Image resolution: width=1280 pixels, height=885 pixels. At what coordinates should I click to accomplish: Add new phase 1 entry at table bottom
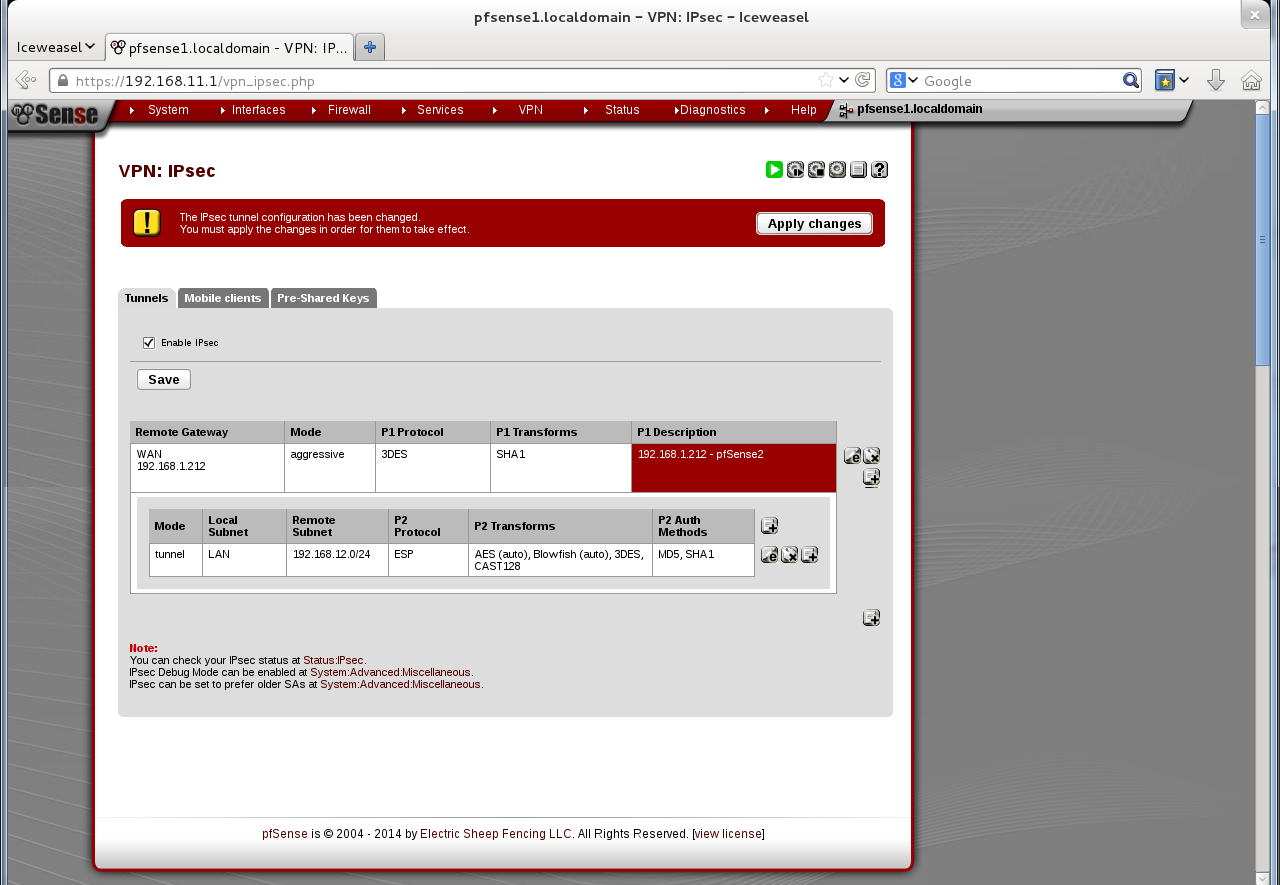coord(871,618)
